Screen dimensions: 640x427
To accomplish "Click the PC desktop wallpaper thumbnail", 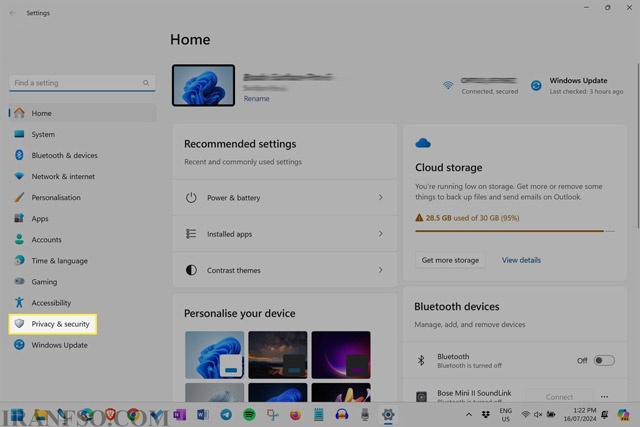I will [x=203, y=85].
